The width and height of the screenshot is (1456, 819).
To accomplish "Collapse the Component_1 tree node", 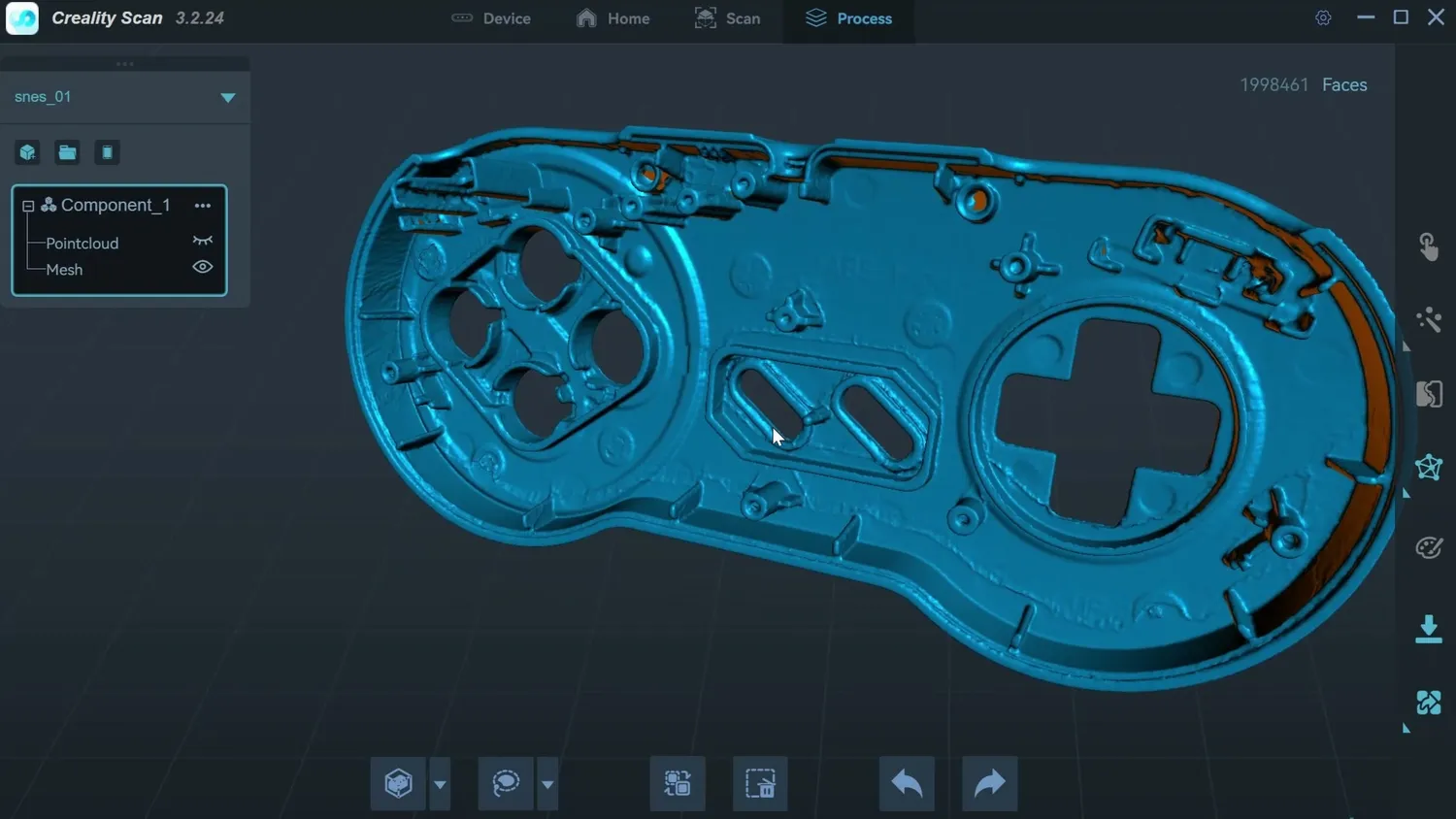I will pos(28,206).
